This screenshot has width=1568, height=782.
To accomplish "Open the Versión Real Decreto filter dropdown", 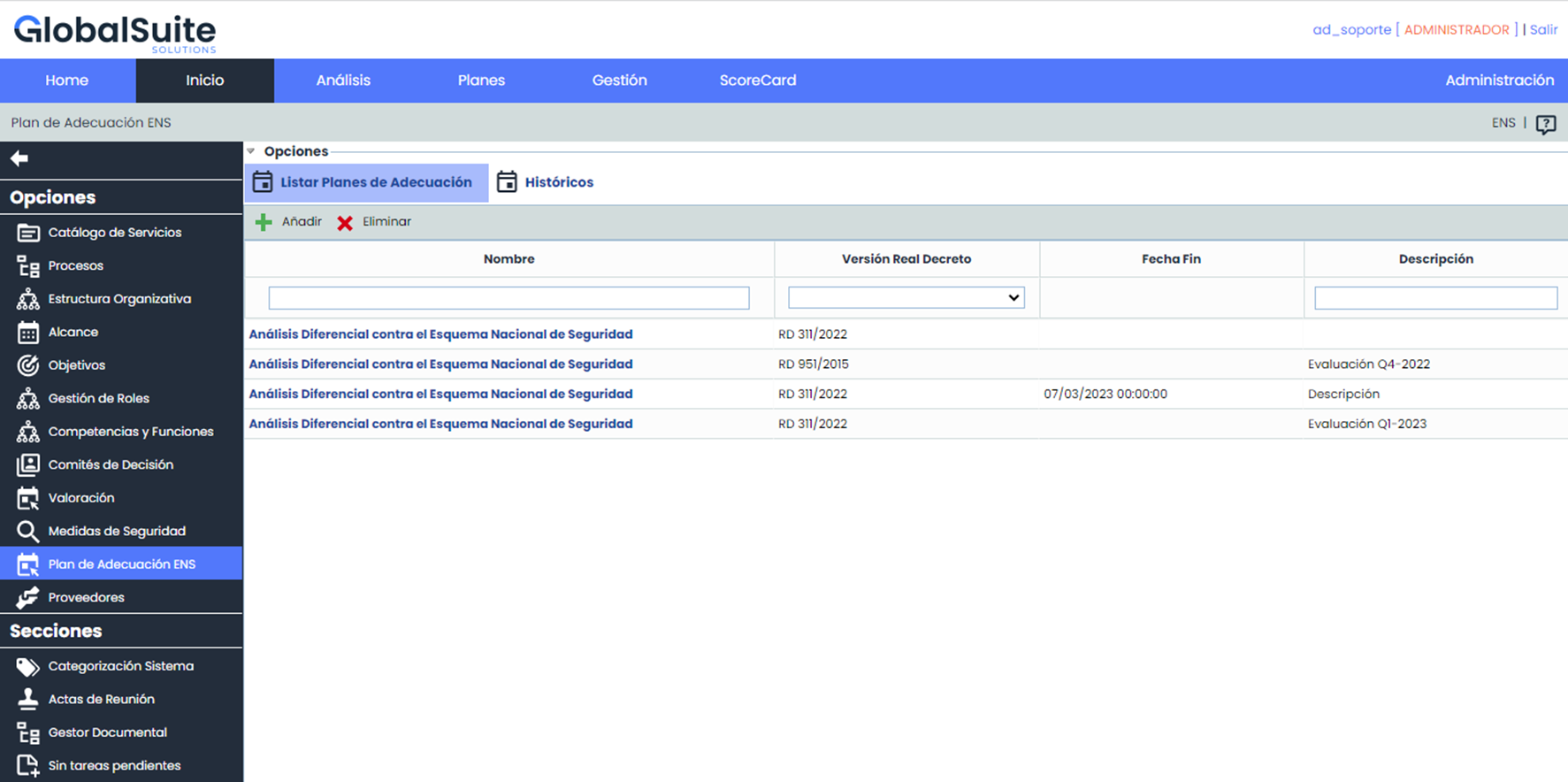I will pyautogui.click(x=906, y=298).
